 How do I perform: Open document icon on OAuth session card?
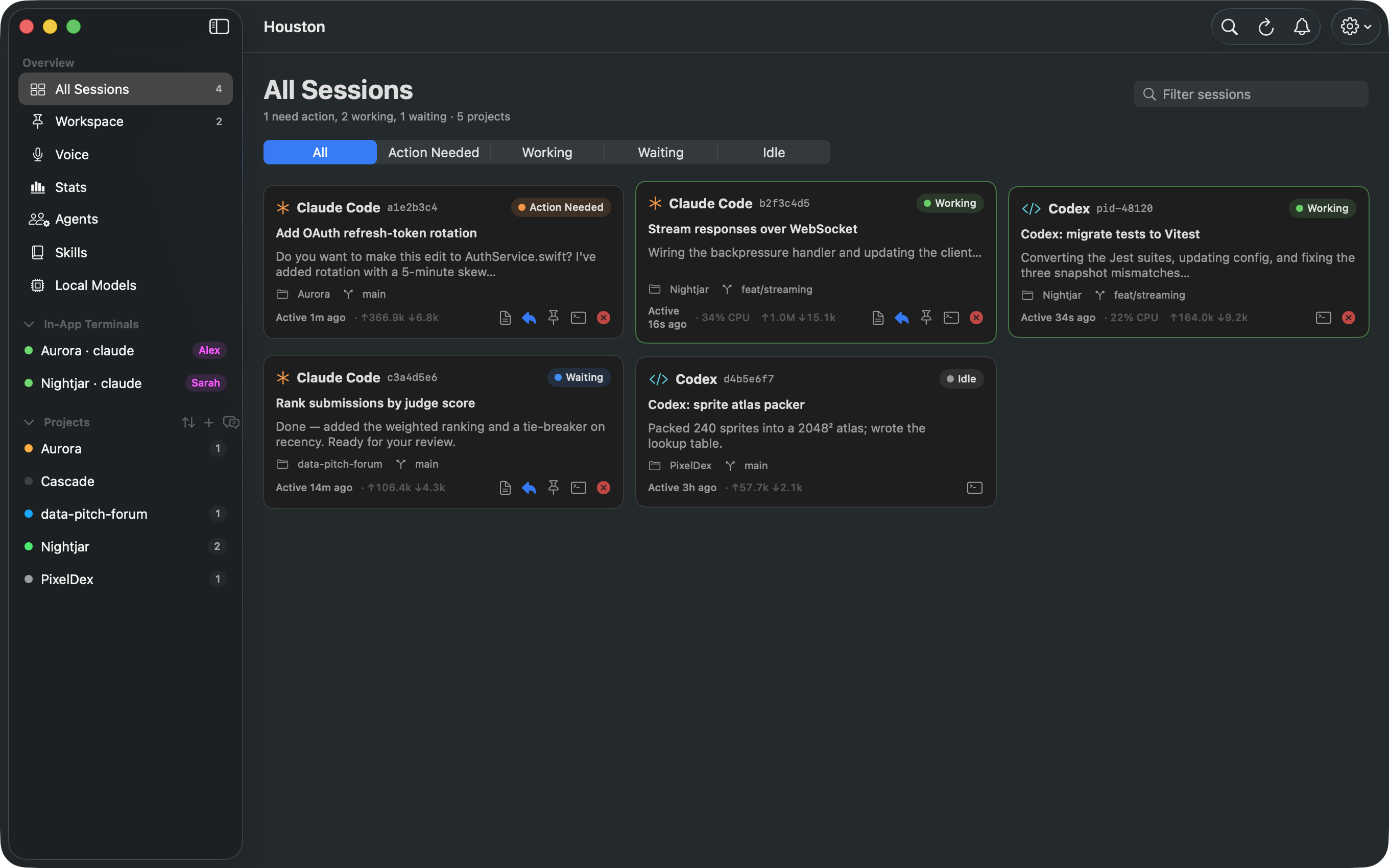[x=505, y=318]
